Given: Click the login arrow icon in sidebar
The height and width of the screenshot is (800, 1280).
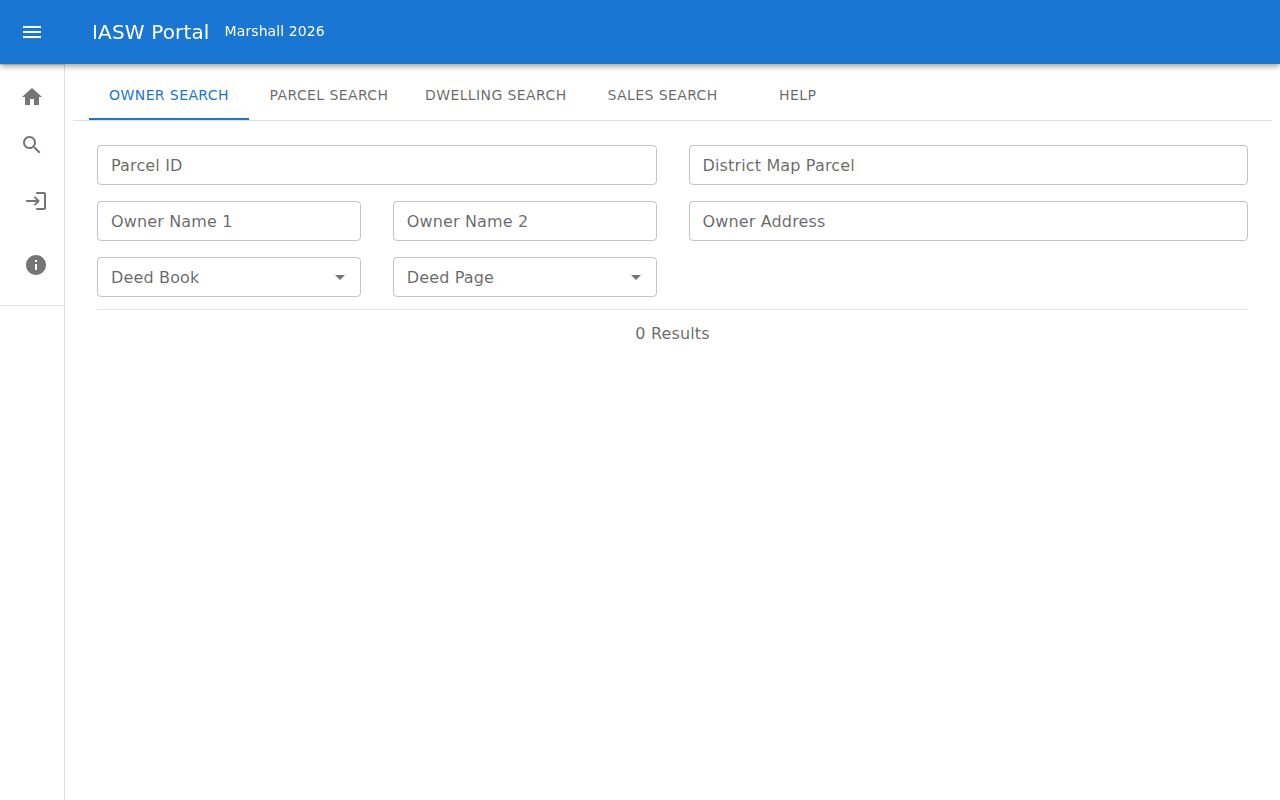Looking at the screenshot, I should tap(36, 201).
